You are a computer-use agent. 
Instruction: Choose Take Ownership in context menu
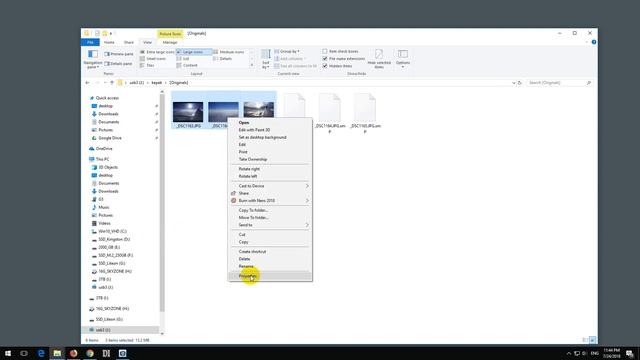[270, 159]
